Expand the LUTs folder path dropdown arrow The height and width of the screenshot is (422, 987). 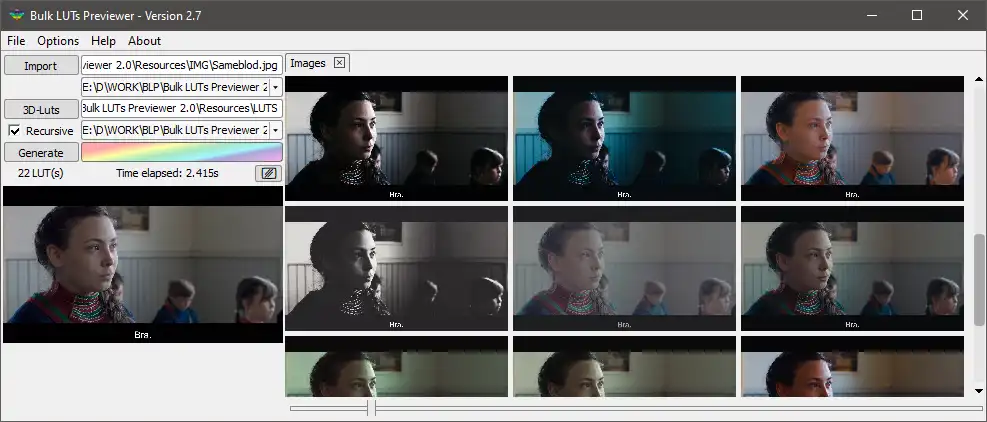[x=276, y=130]
